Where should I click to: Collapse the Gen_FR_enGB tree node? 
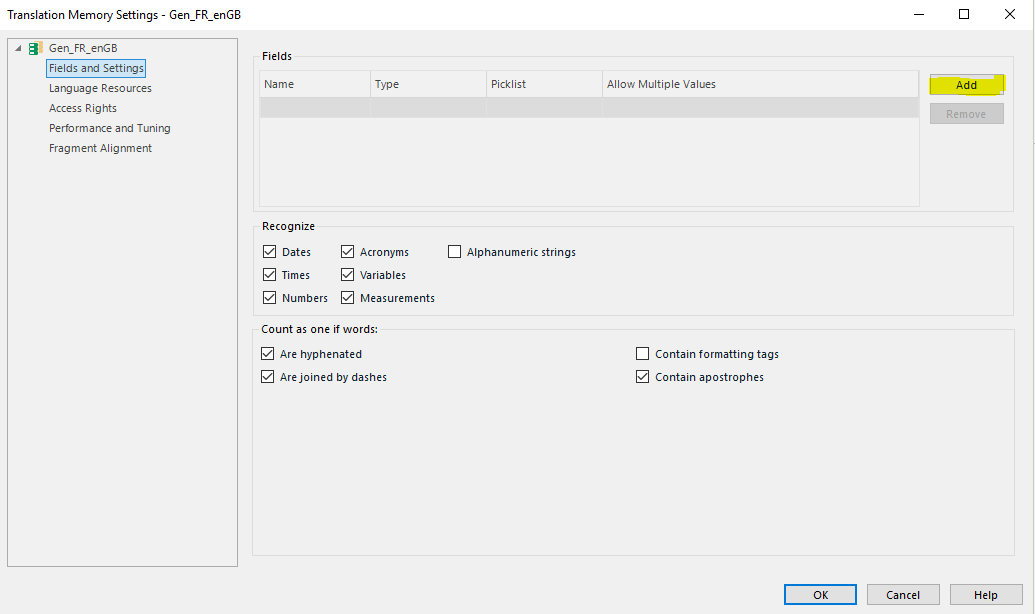coord(18,48)
